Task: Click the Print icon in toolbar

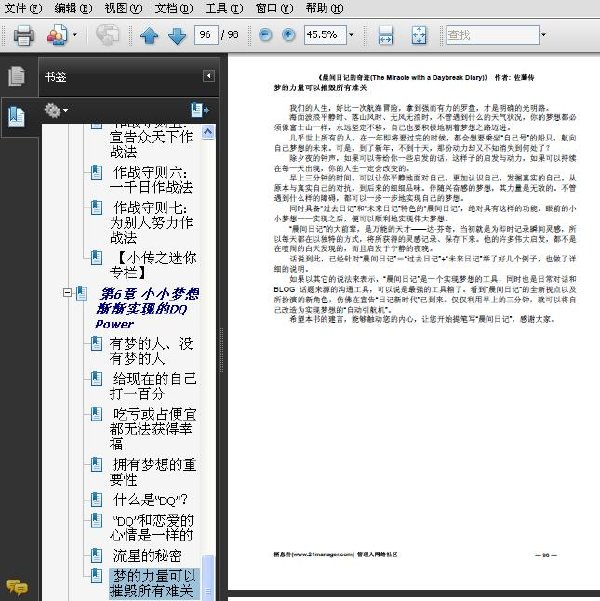Action: tap(24, 35)
